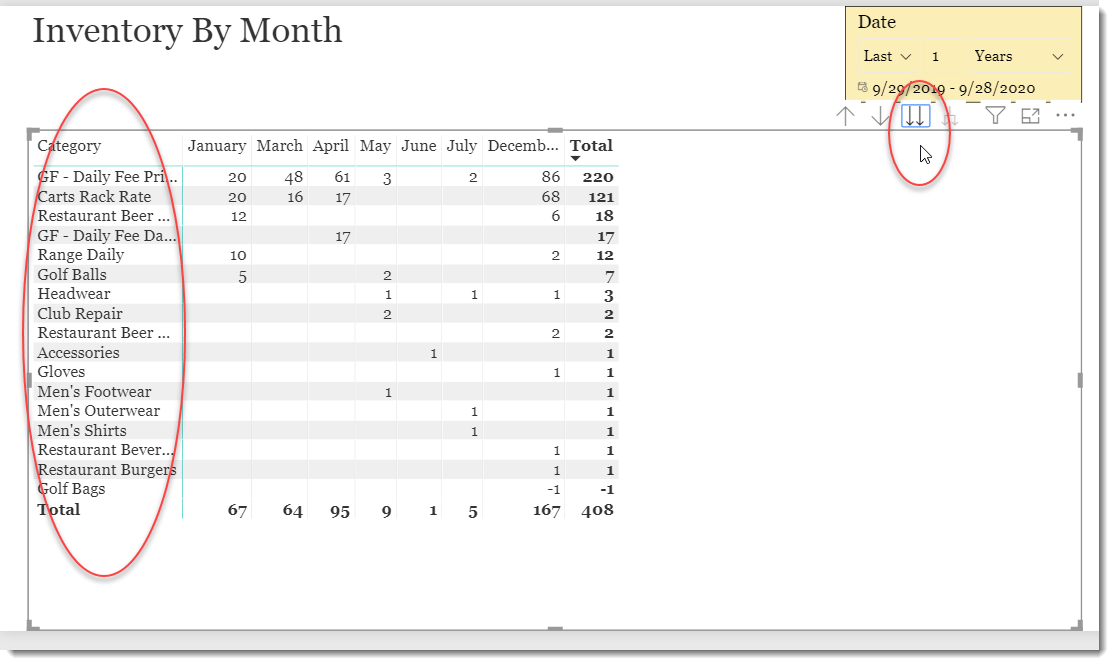Viewport: 1114px width, 665px height.
Task: Open the Last relative date dropdown
Action: point(885,56)
